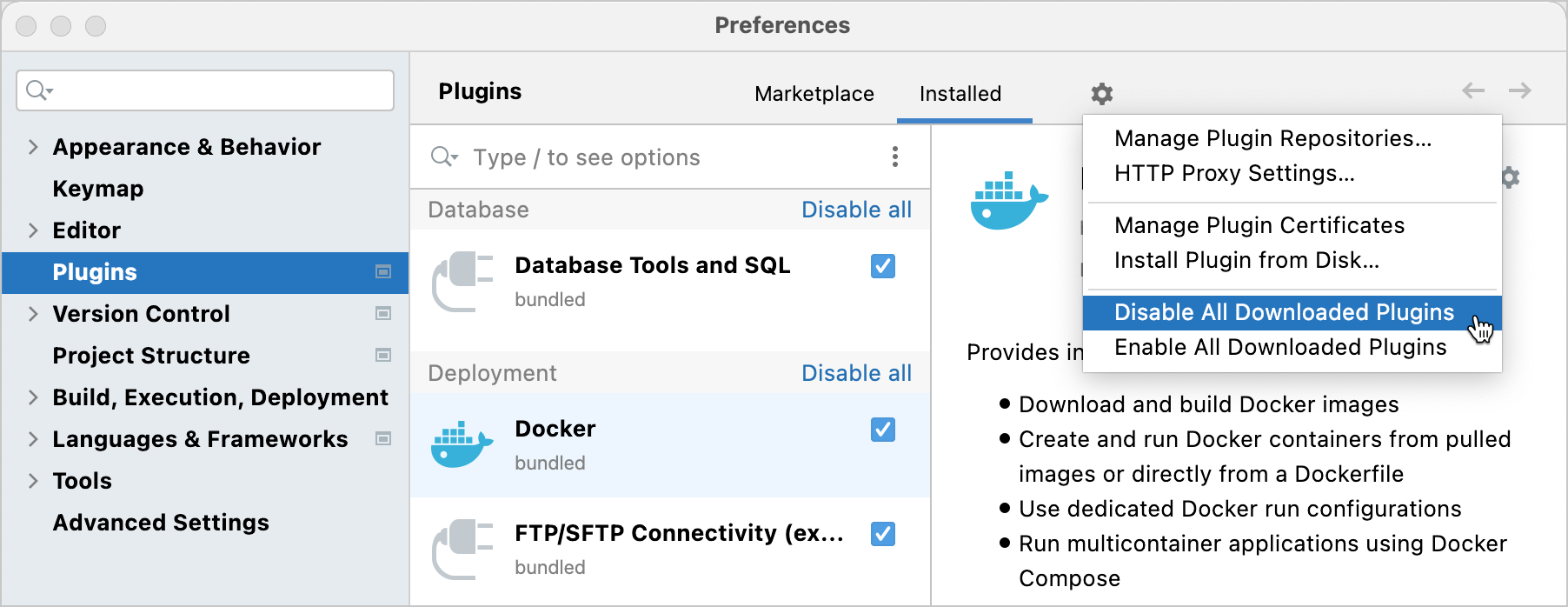Image resolution: width=1568 pixels, height=607 pixels.
Task: Click Disable all for Database category
Action: pyautogui.click(x=855, y=210)
